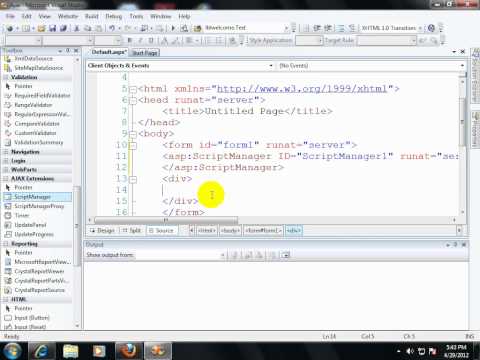Click the Copy toolbar icon
Image resolution: width=480 pixels, height=360 pixels.
click(x=88, y=28)
